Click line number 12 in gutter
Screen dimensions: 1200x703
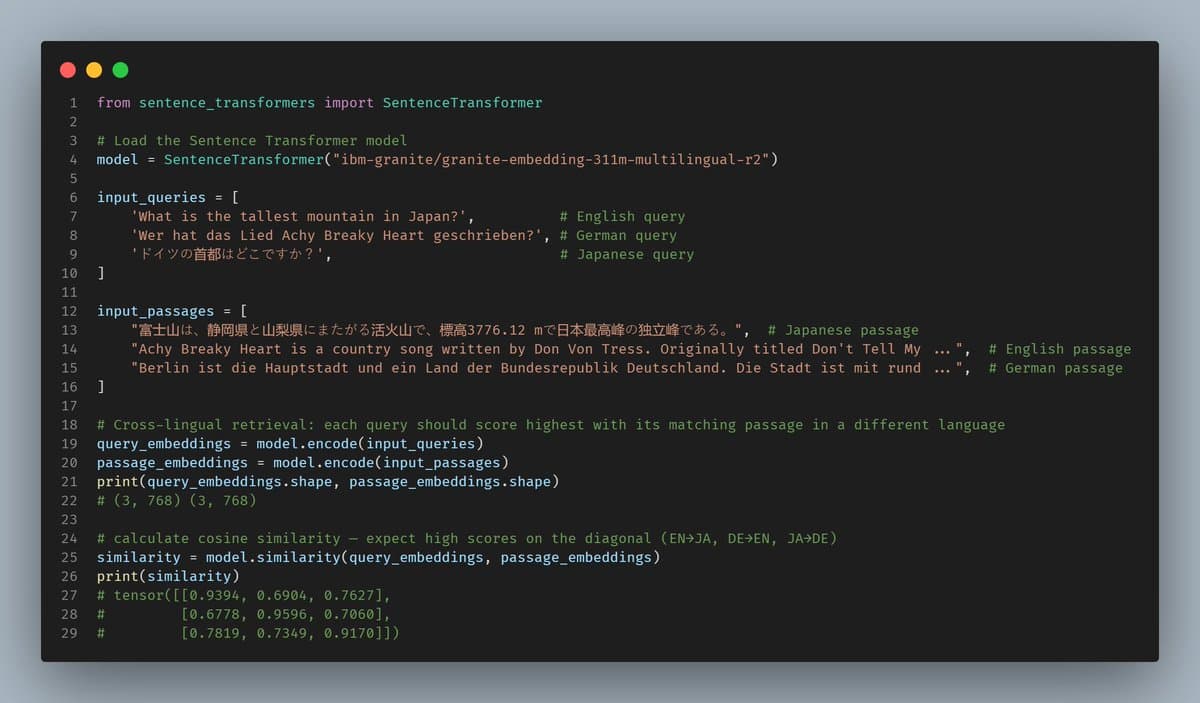click(69, 311)
